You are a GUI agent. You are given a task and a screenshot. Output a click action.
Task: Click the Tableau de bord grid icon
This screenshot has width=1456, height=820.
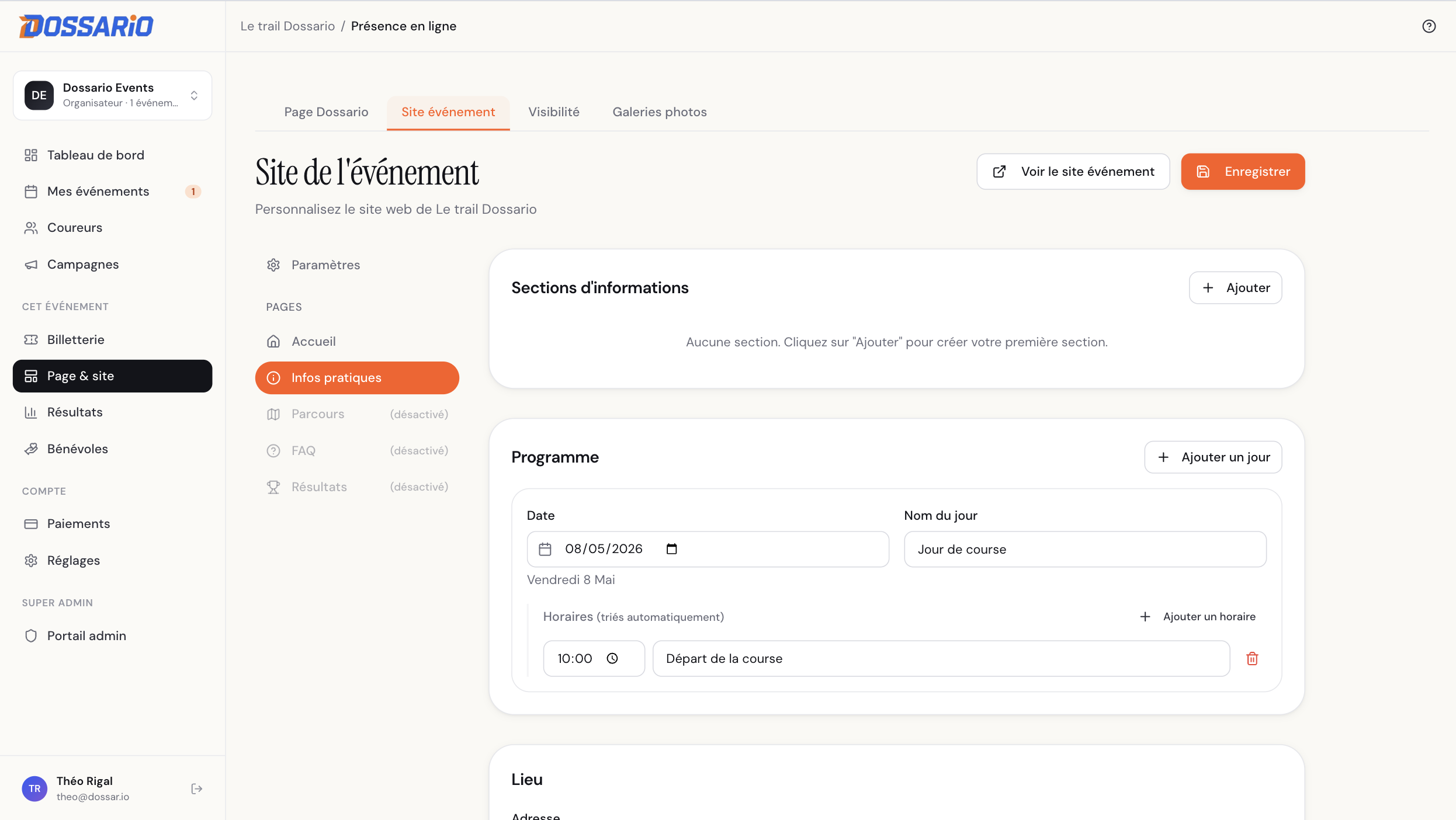31,155
